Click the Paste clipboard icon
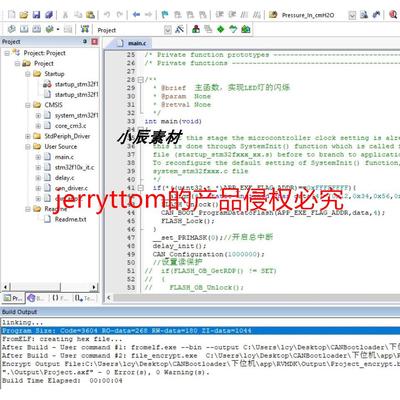Image resolution: width=400 pixels, height=400 pixels. pyautogui.click(x=90, y=15)
